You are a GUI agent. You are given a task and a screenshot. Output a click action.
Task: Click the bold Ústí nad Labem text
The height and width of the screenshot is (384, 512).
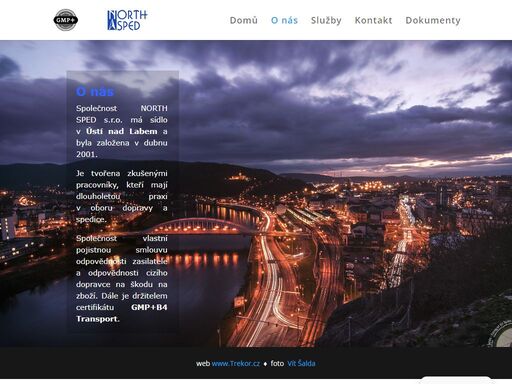pos(121,131)
